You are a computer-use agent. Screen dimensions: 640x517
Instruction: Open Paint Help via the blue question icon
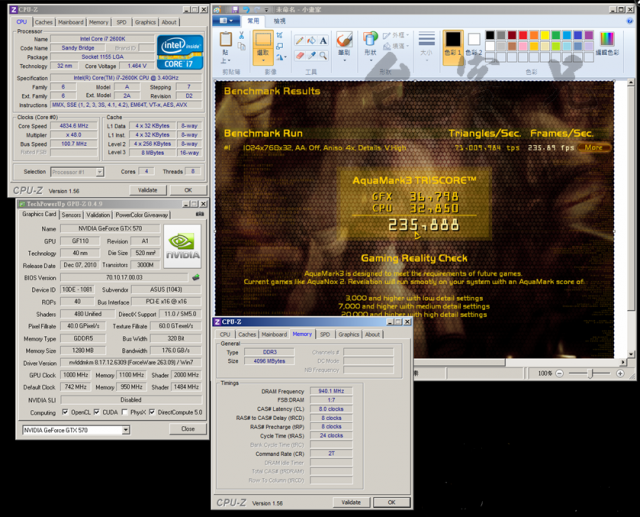(x=629, y=21)
